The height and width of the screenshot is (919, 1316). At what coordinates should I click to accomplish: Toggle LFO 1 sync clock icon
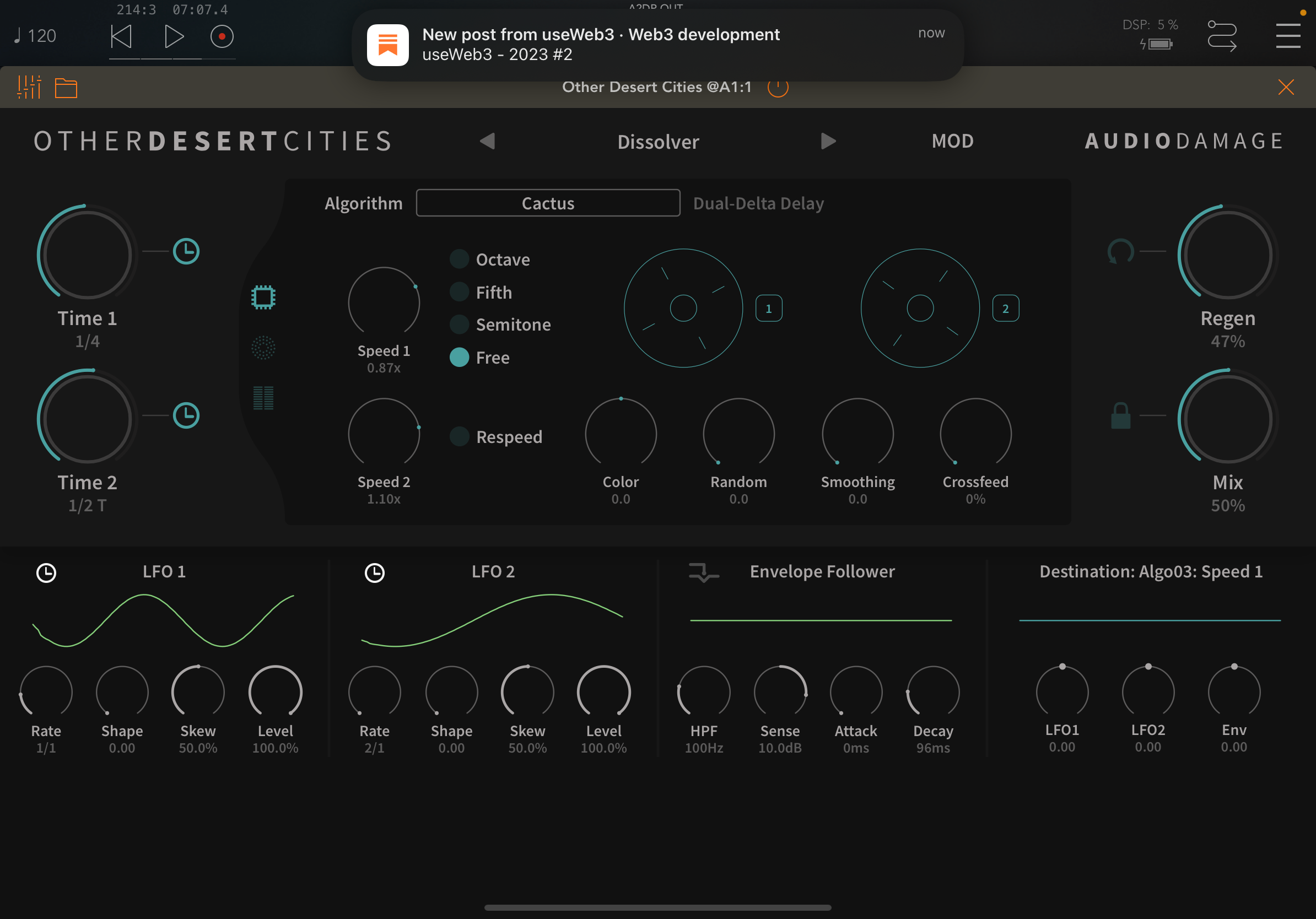(46, 572)
